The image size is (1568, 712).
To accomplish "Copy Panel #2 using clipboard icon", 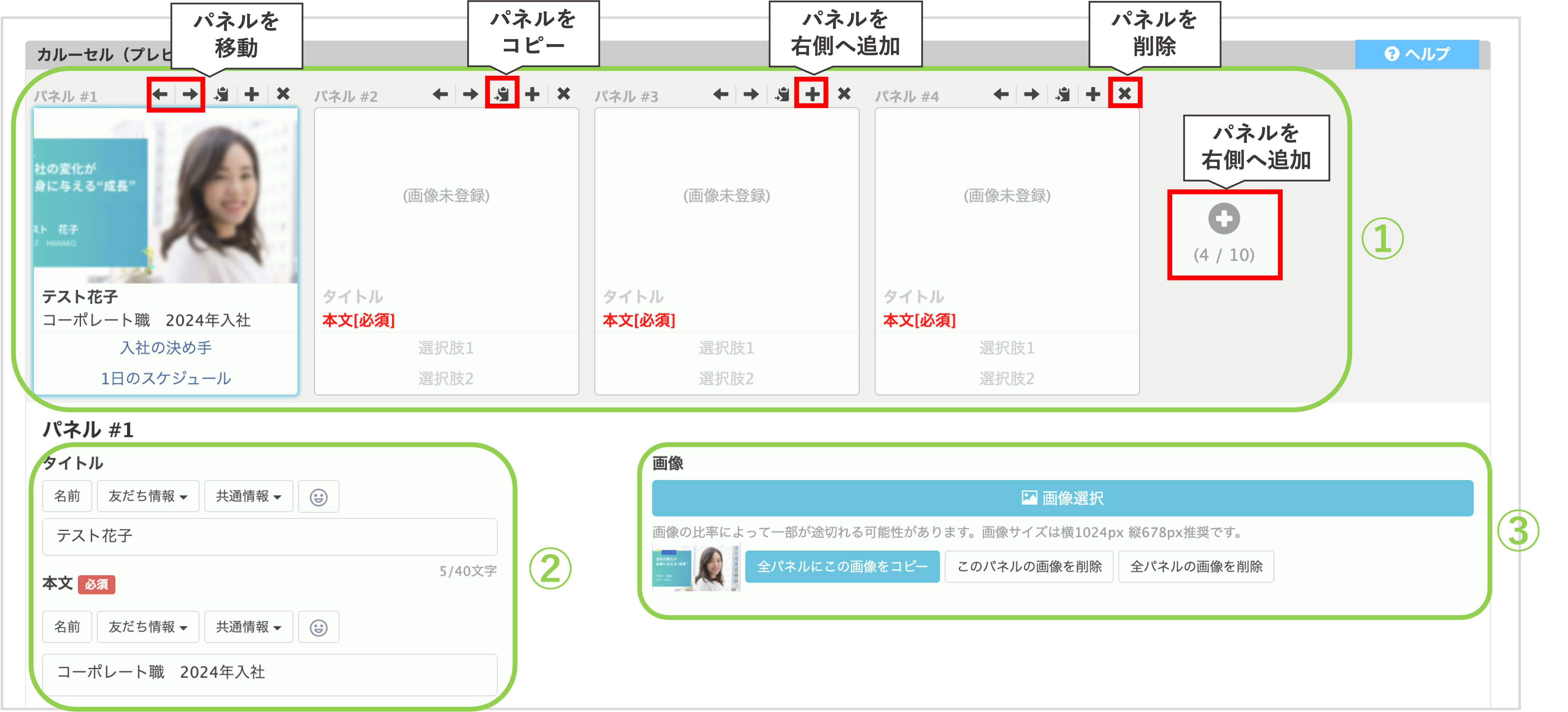I will click(x=502, y=94).
